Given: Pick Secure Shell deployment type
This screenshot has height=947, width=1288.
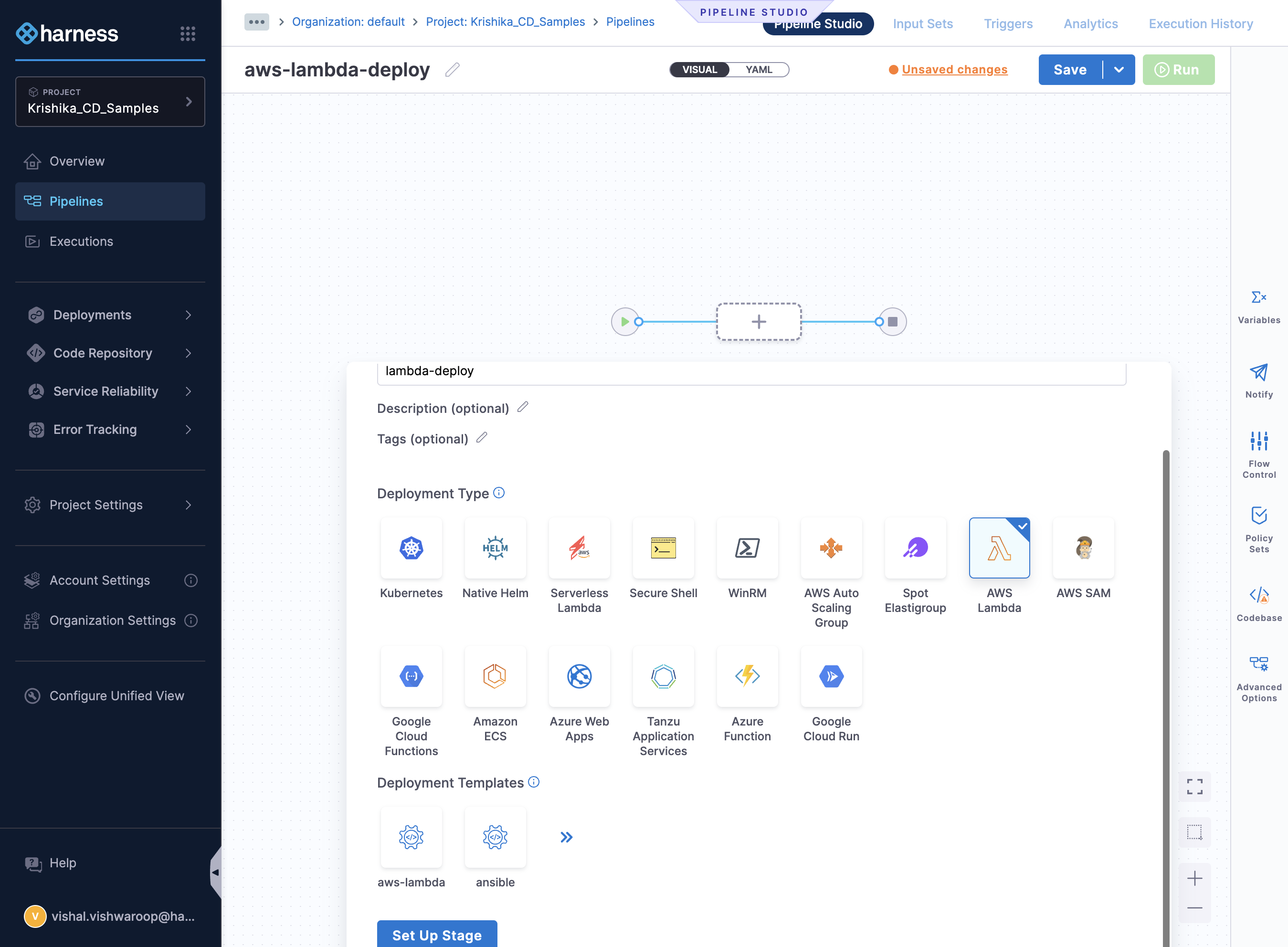Looking at the screenshot, I should [663, 547].
